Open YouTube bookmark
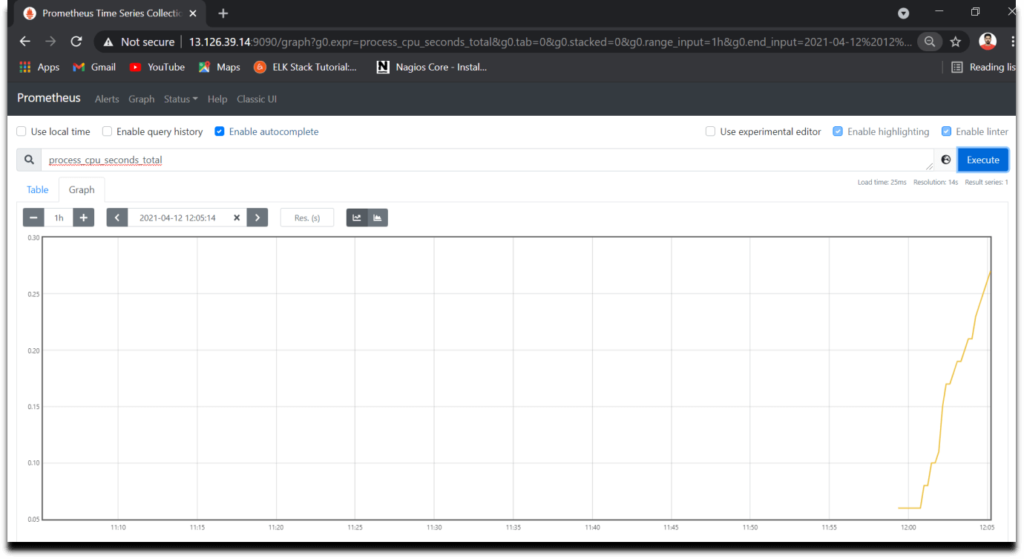Screen dimensions: 1024x559 point(157,67)
